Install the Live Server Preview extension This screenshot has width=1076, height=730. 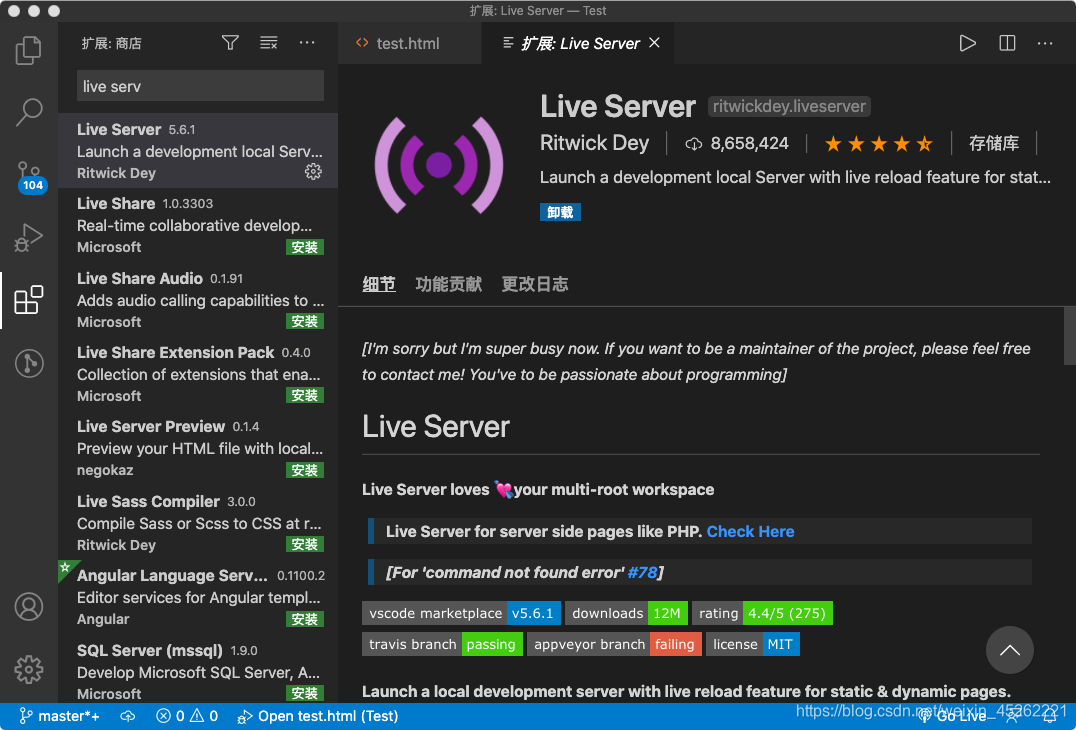(305, 470)
